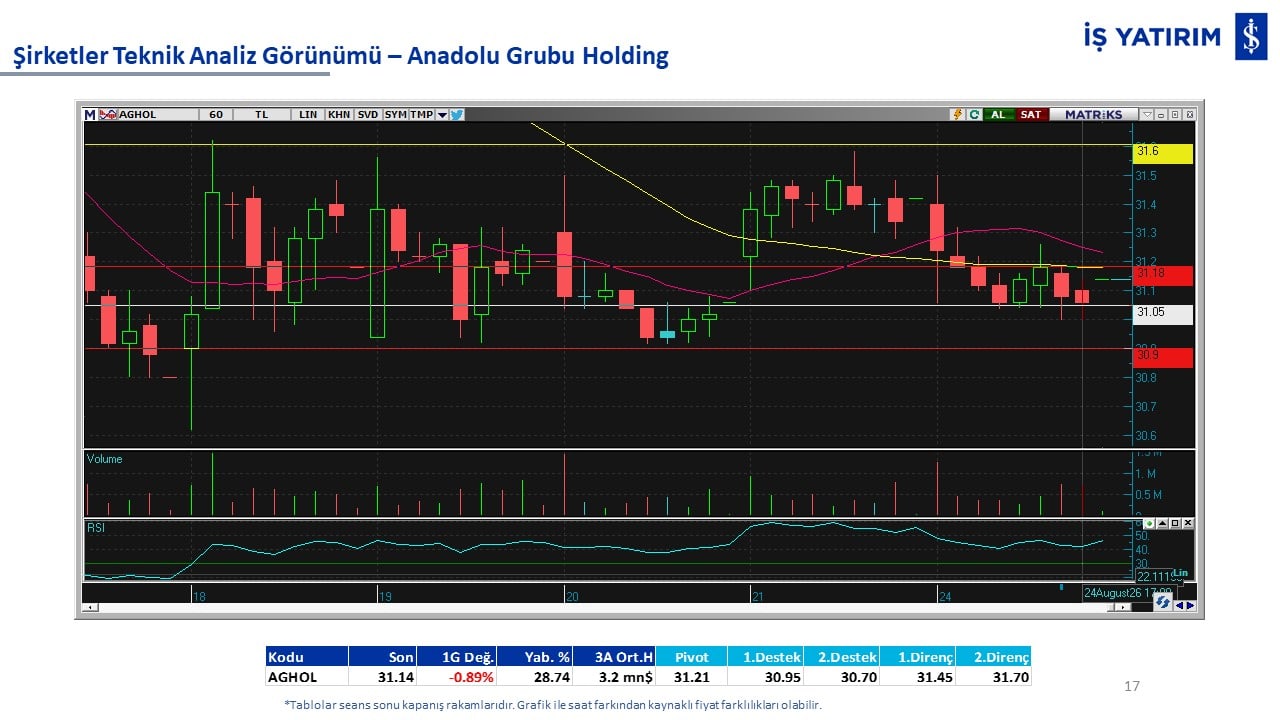
Task: Maximize the RSI panel
Action: coord(1175,523)
